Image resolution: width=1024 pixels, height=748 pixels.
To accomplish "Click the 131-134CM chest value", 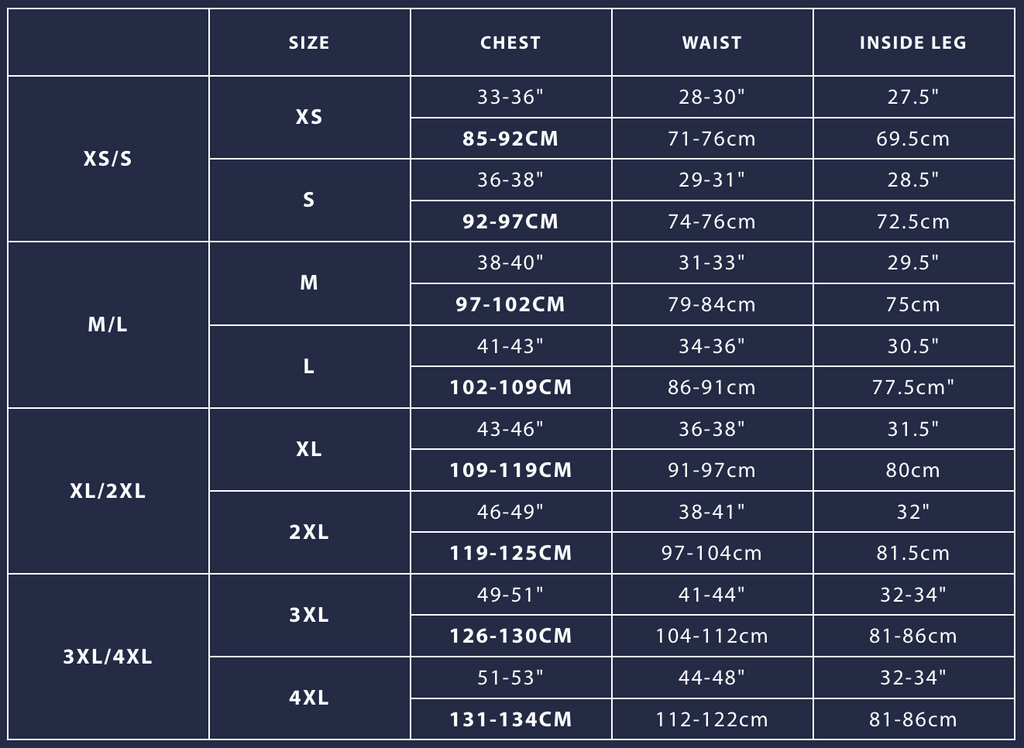I will click(511, 719).
